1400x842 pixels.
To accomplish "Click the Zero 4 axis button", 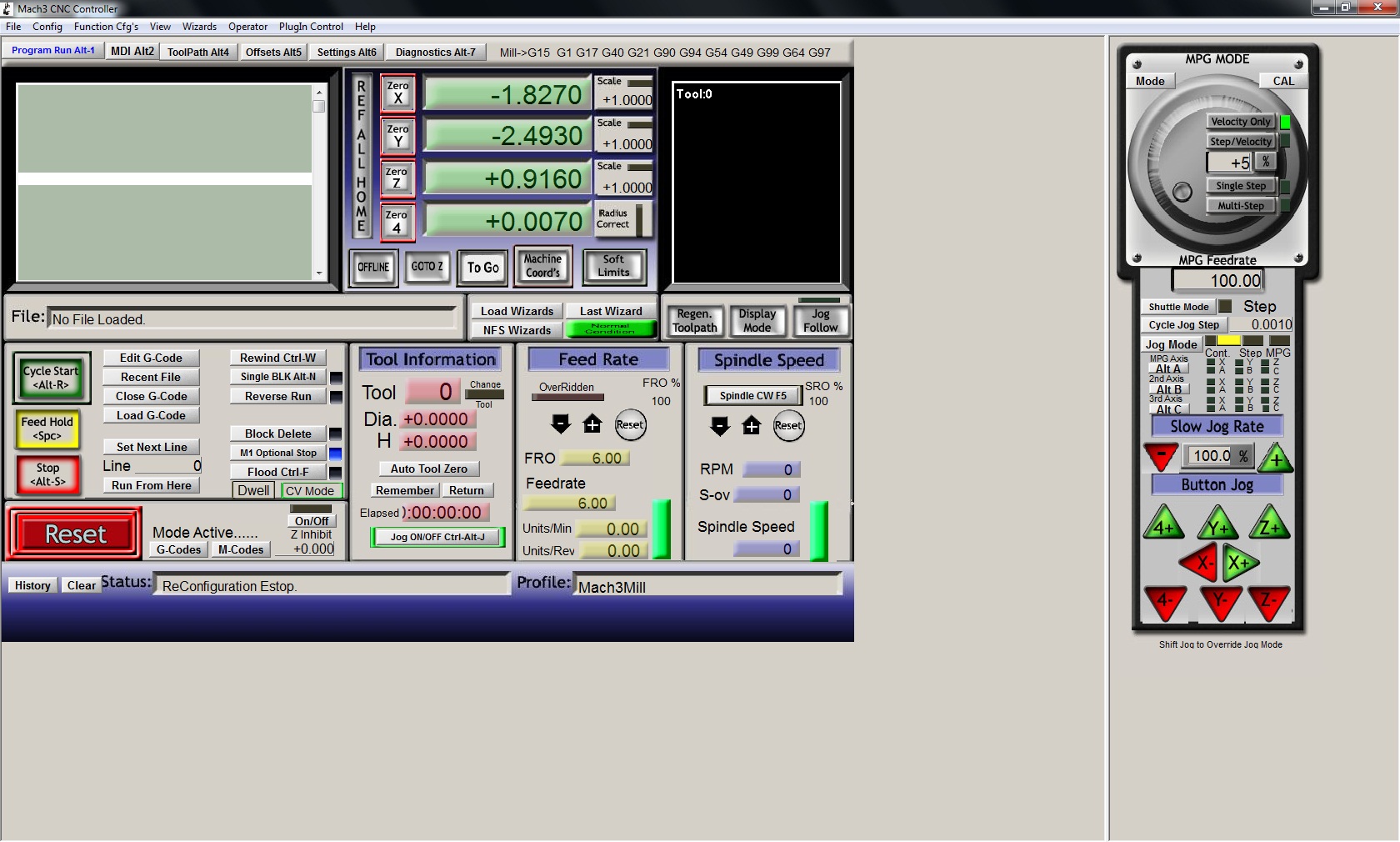I will 397,222.
